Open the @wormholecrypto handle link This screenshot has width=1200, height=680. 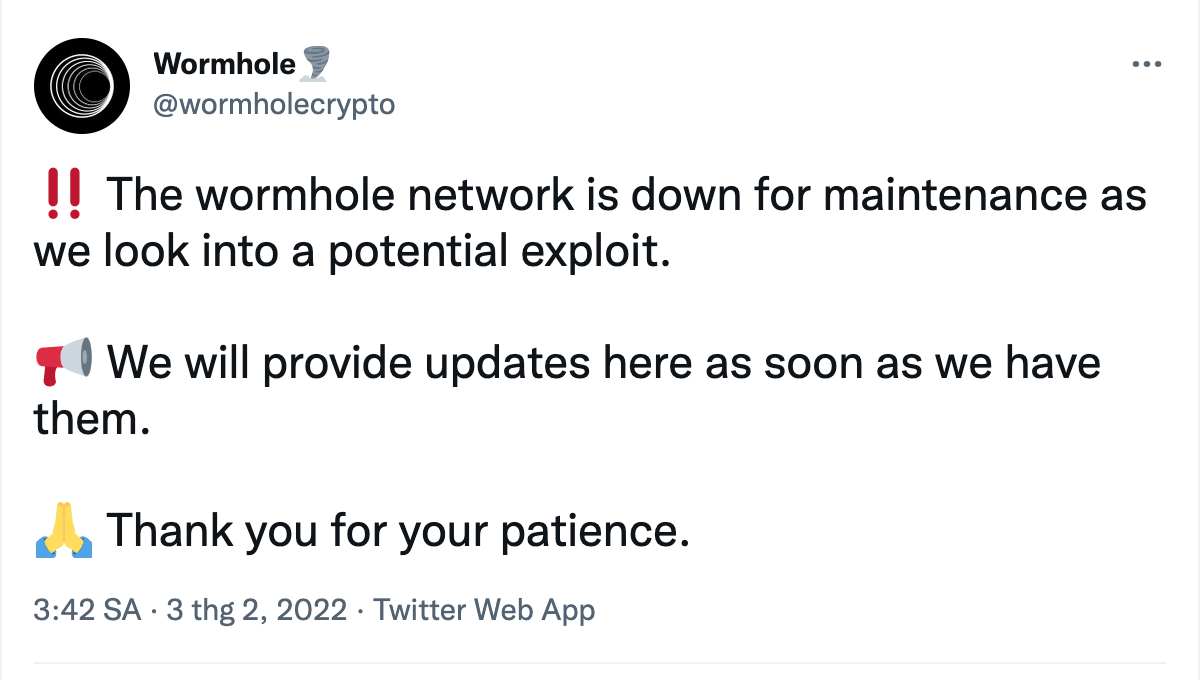click(x=273, y=104)
